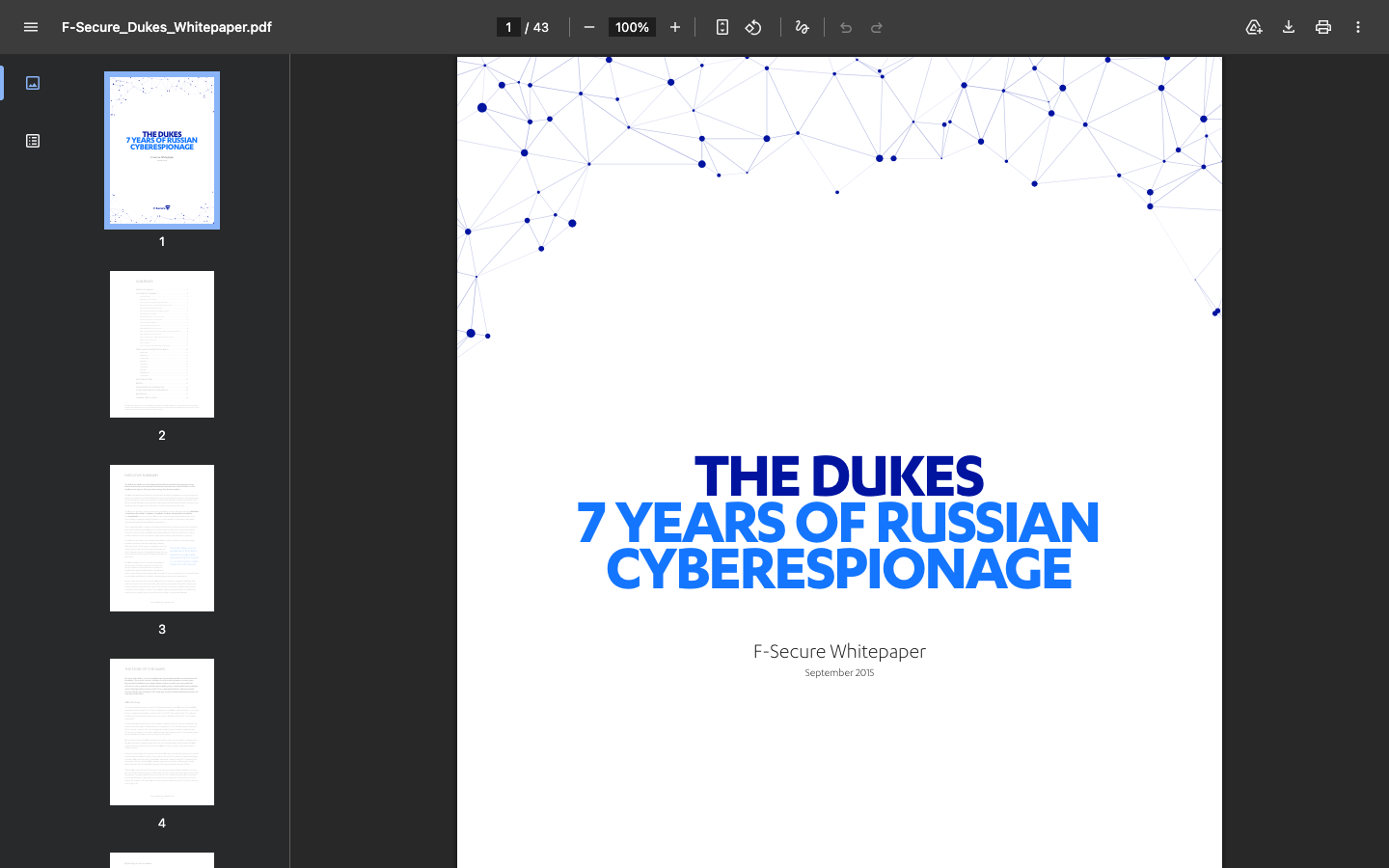Select the current zoom level display

coord(631,27)
